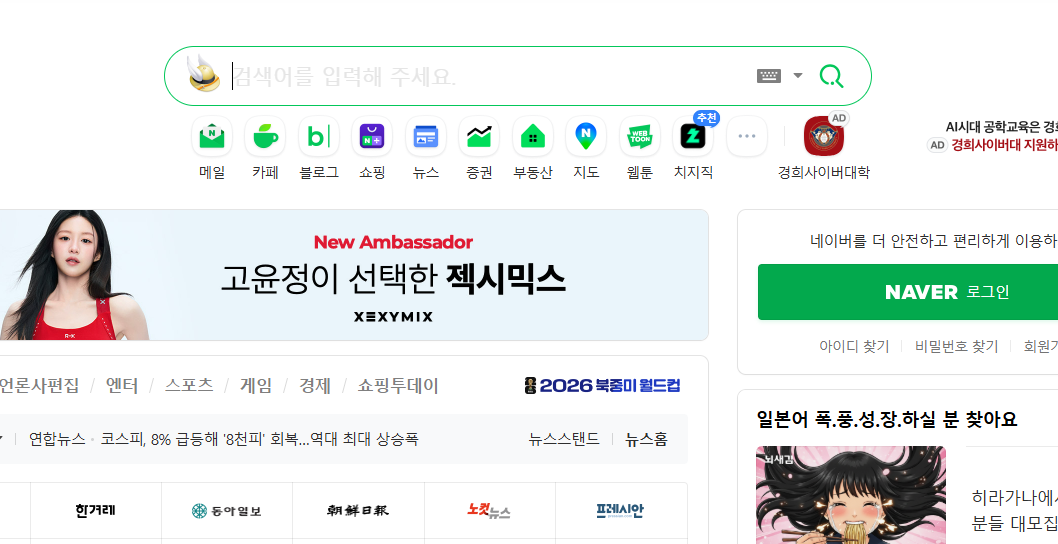Click the 경희사이버대 지원 ad text link
Screen dimensions: 1058x544
click(1004, 144)
